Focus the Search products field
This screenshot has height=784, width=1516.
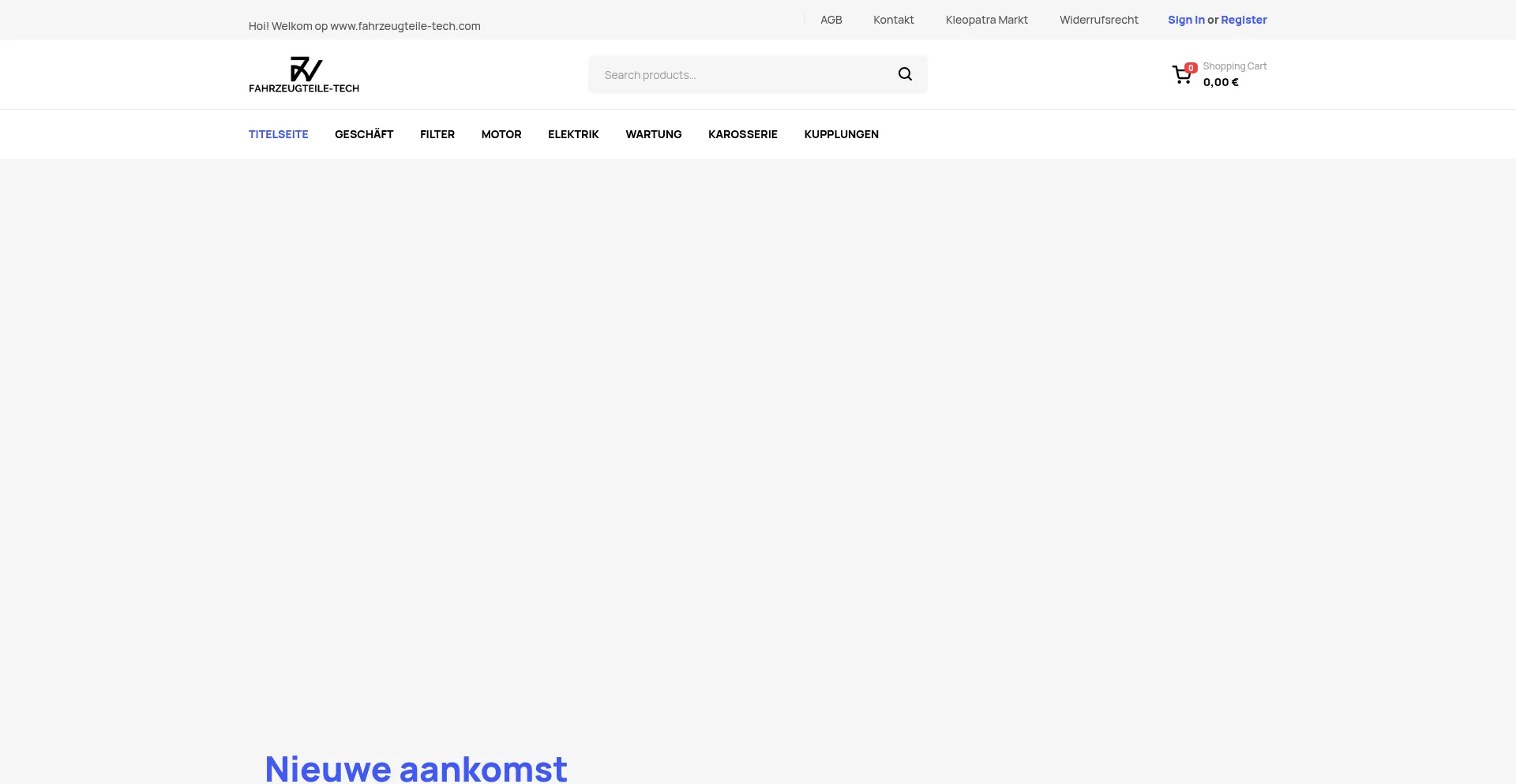[x=742, y=75]
